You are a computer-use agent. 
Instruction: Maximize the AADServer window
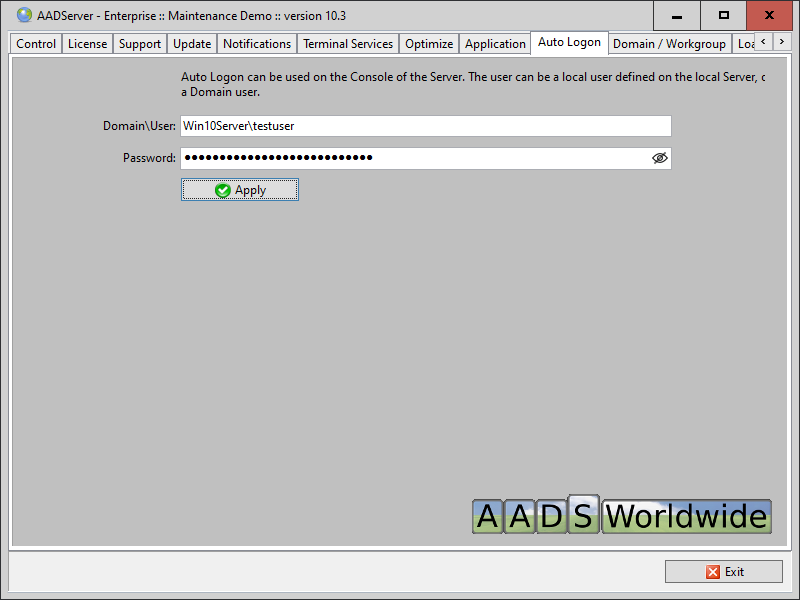[724, 15]
